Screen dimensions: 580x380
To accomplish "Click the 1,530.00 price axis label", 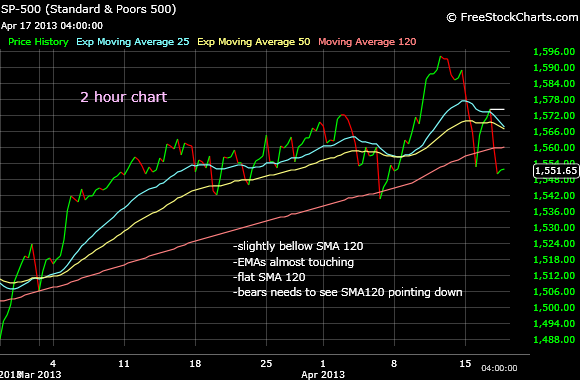I will point(554,228).
